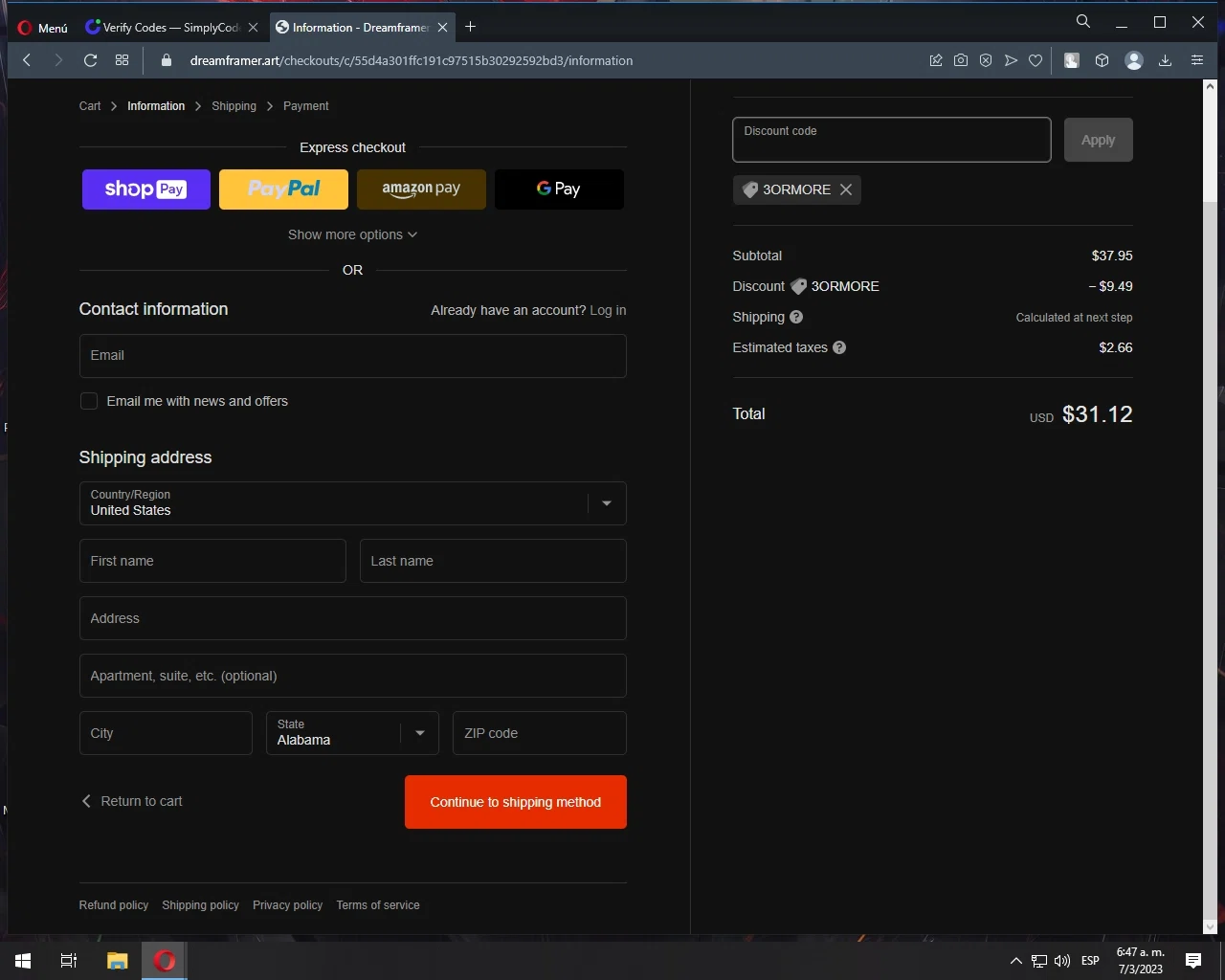Open the Refund policy link
The width and height of the screenshot is (1225, 980).
(114, 905)
